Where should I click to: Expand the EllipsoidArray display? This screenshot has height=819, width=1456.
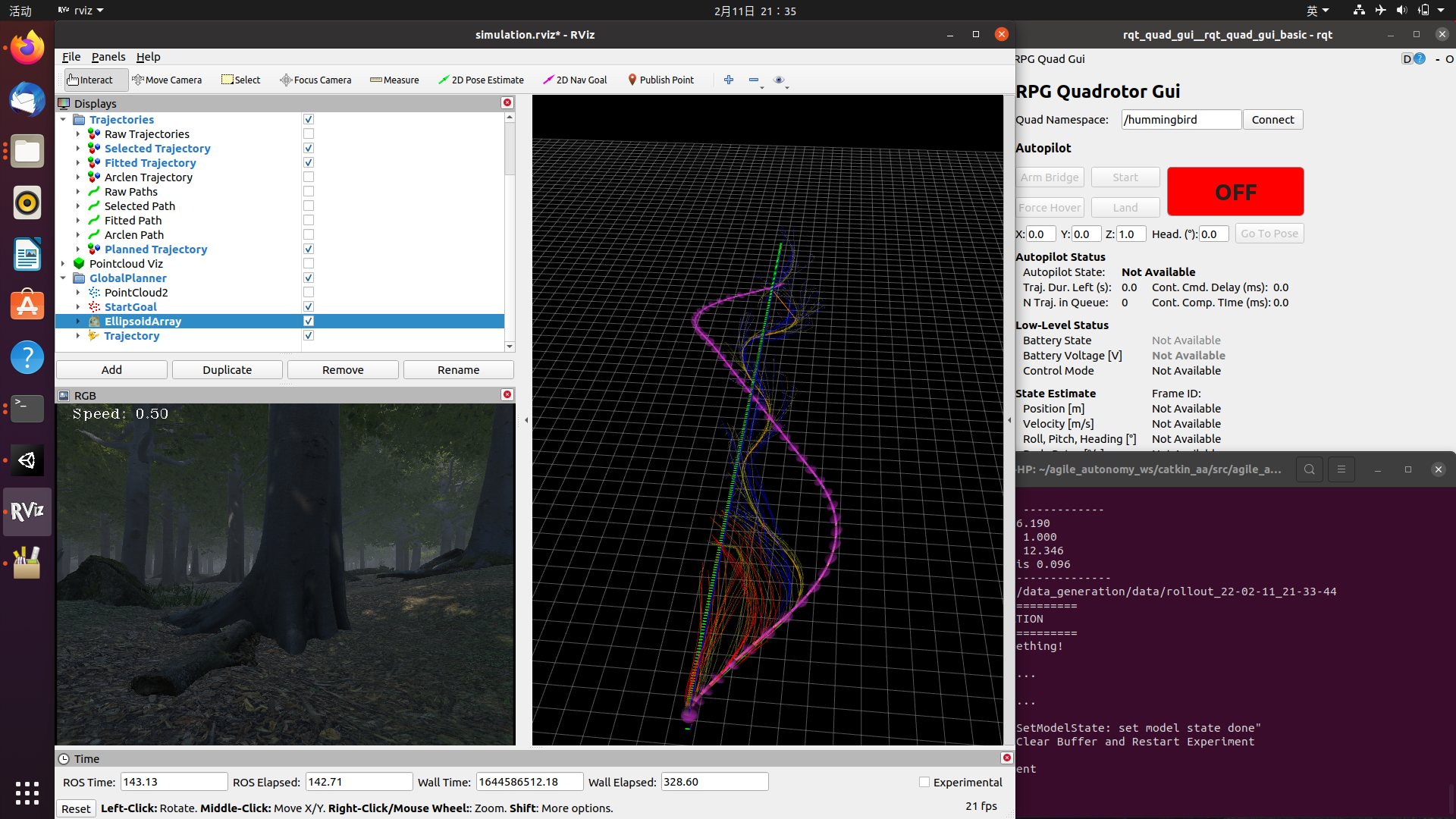(x=78, y=322)
